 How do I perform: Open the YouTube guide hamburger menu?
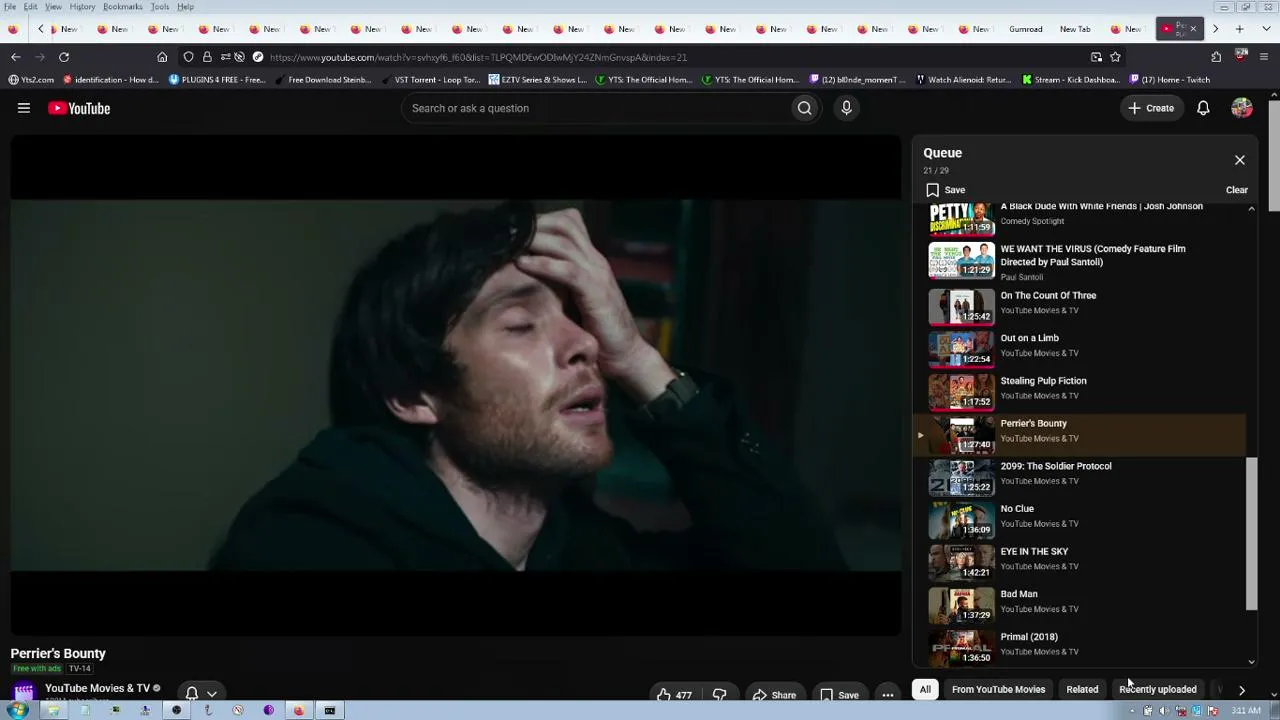click(24, 108)
